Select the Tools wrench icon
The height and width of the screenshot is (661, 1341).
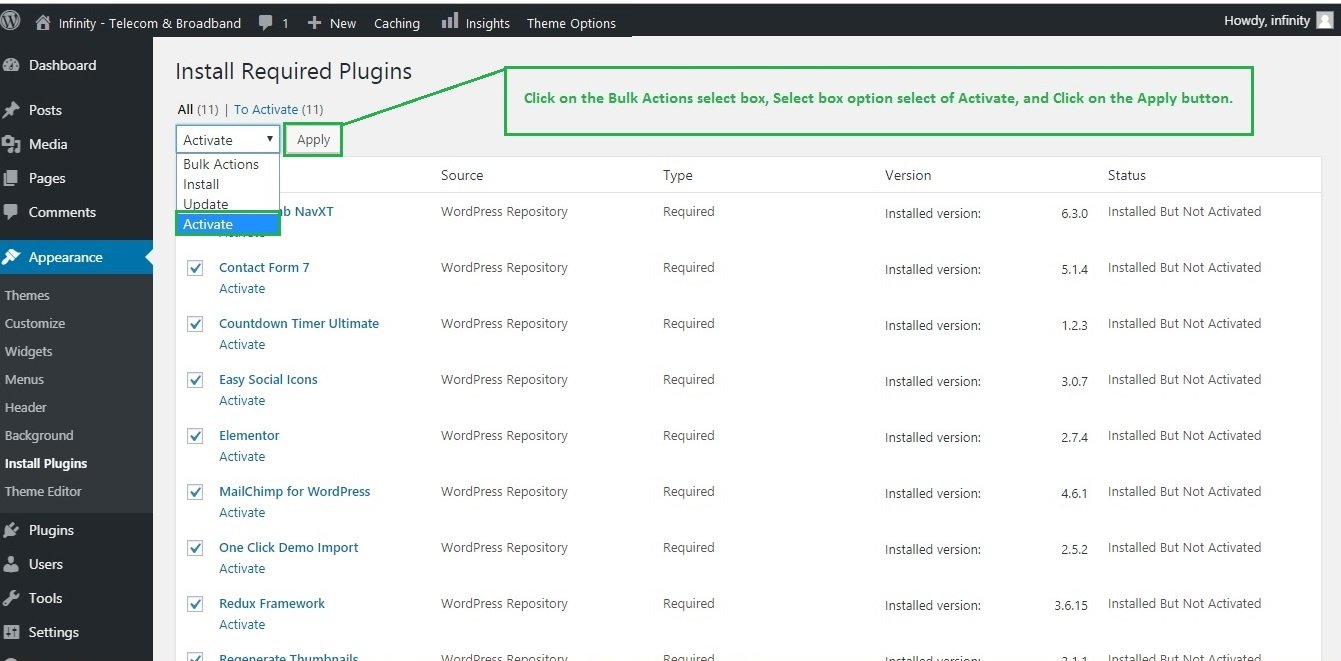coord(12,598)
